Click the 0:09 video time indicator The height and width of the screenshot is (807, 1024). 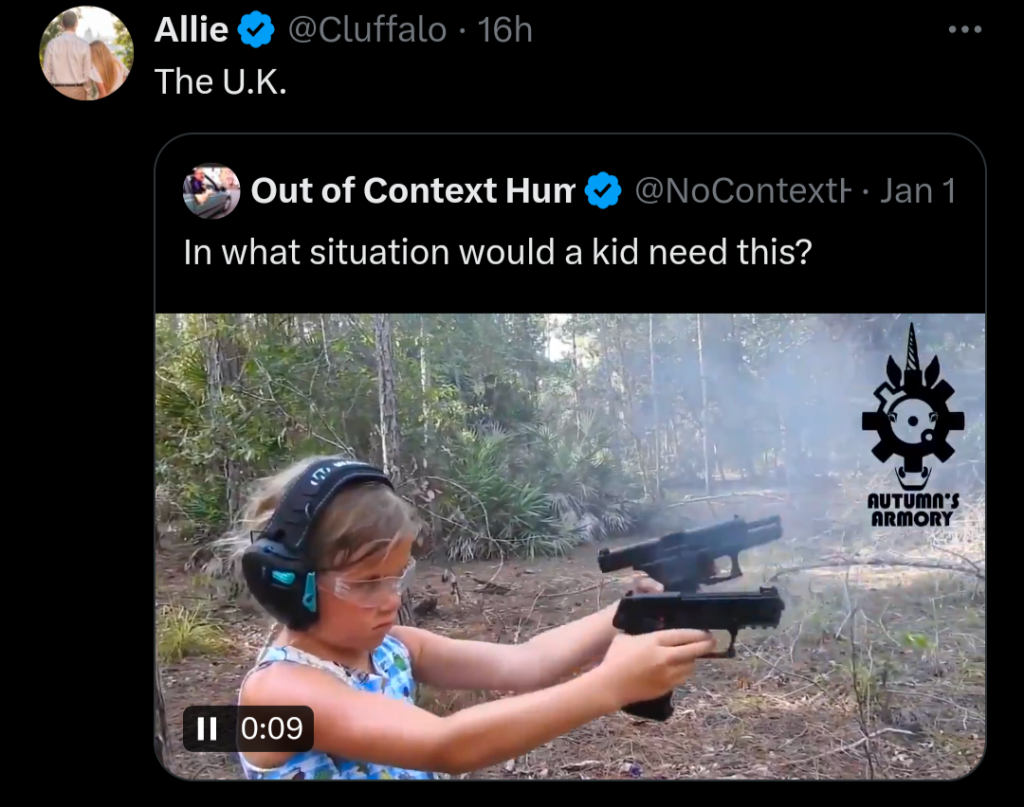pos(272,728)
